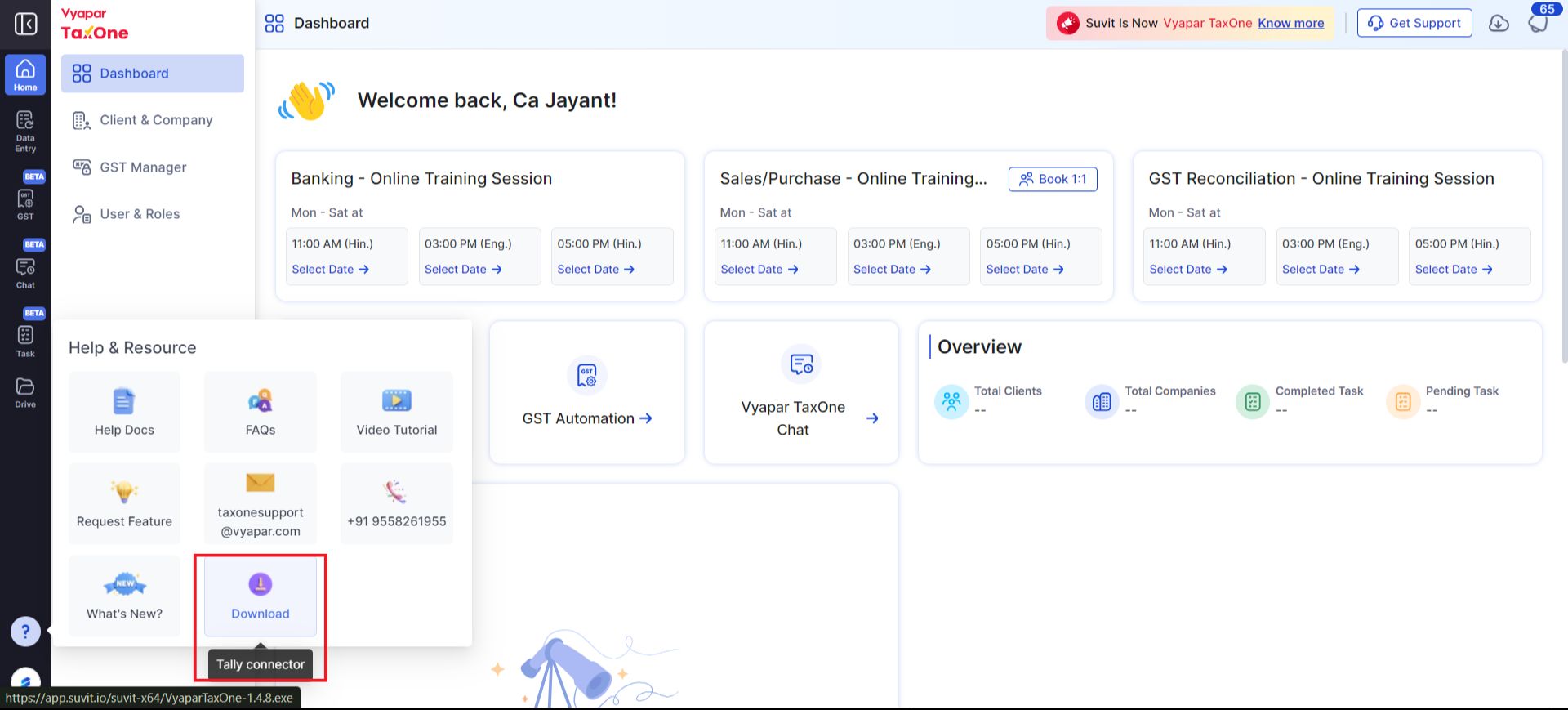The width and height of the screenshot is (1568, 710).
Task: Open User & Roles menu item
Action: click(x=153, y=214)
